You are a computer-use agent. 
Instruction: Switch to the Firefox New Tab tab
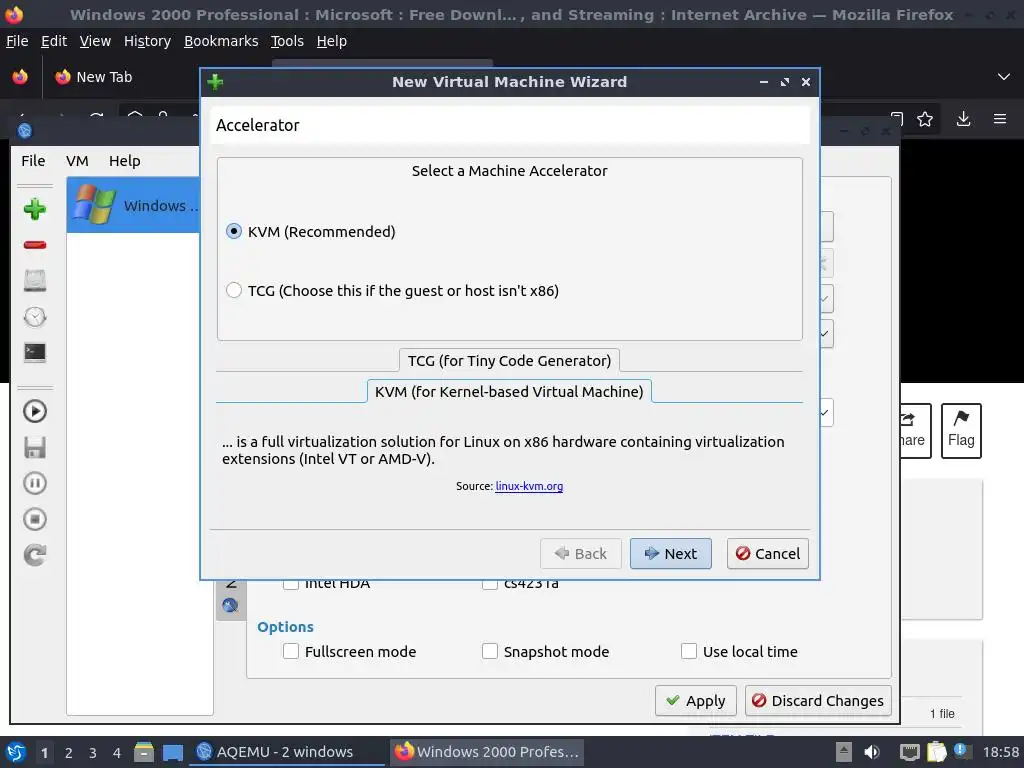[104, 77]
